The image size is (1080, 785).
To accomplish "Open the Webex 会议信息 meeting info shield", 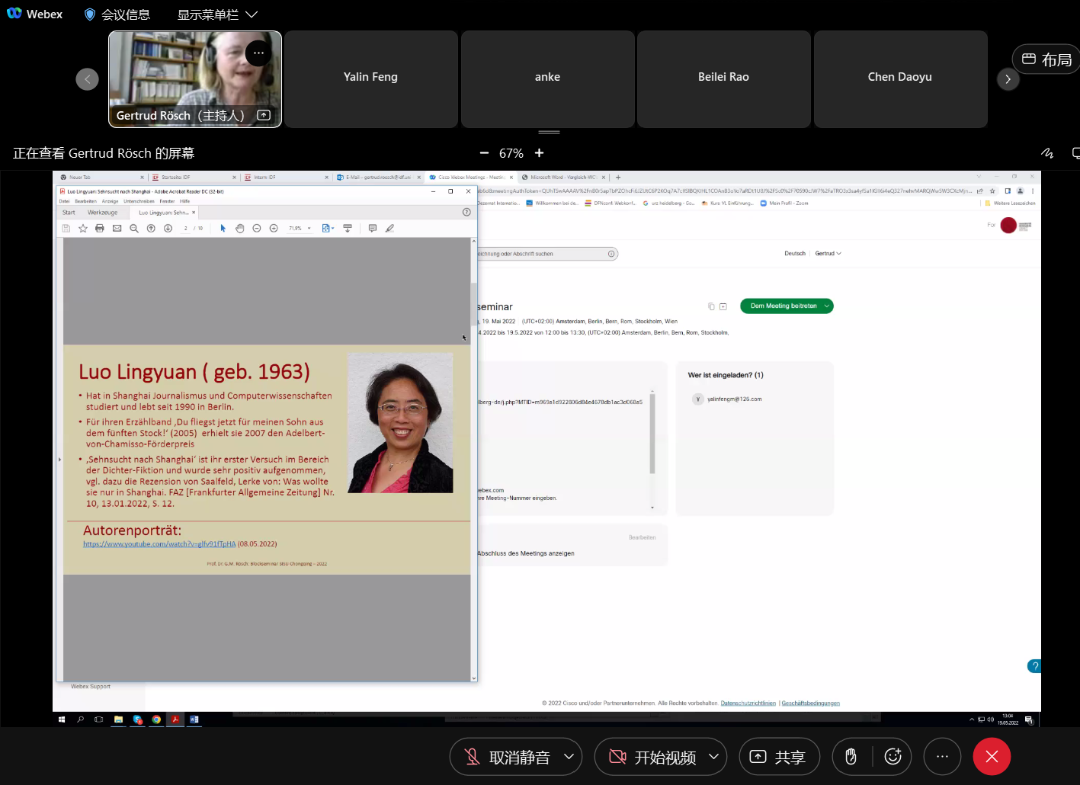I will point(116,14).
